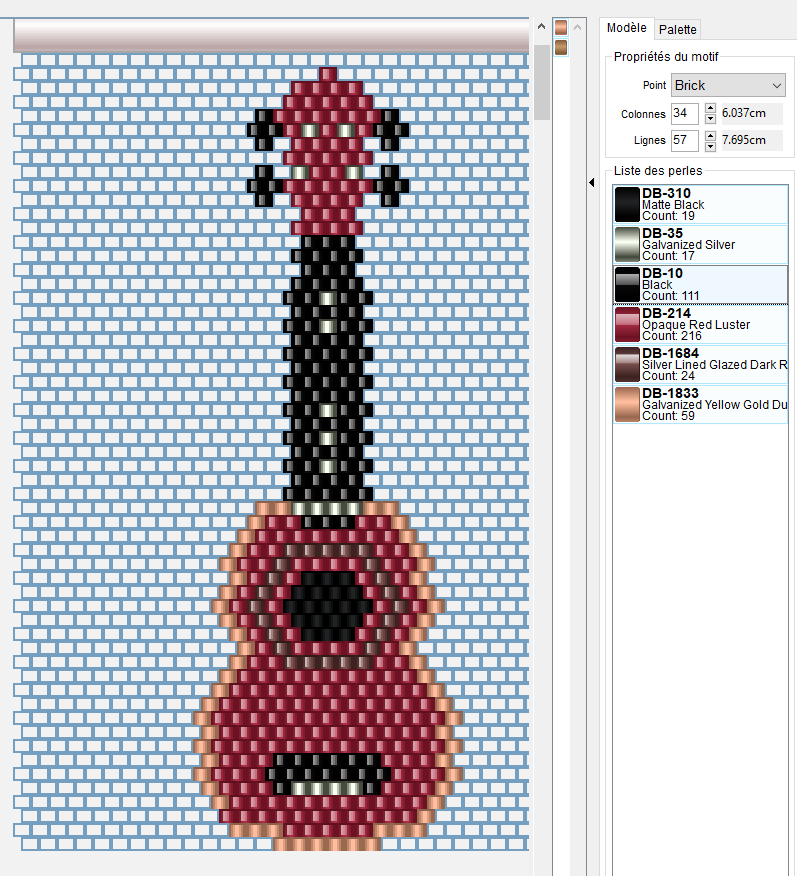797x876 pixels.
Task: Select DB-1833 Galvanized Yellow Gold bead
Action: coord(700,404)
